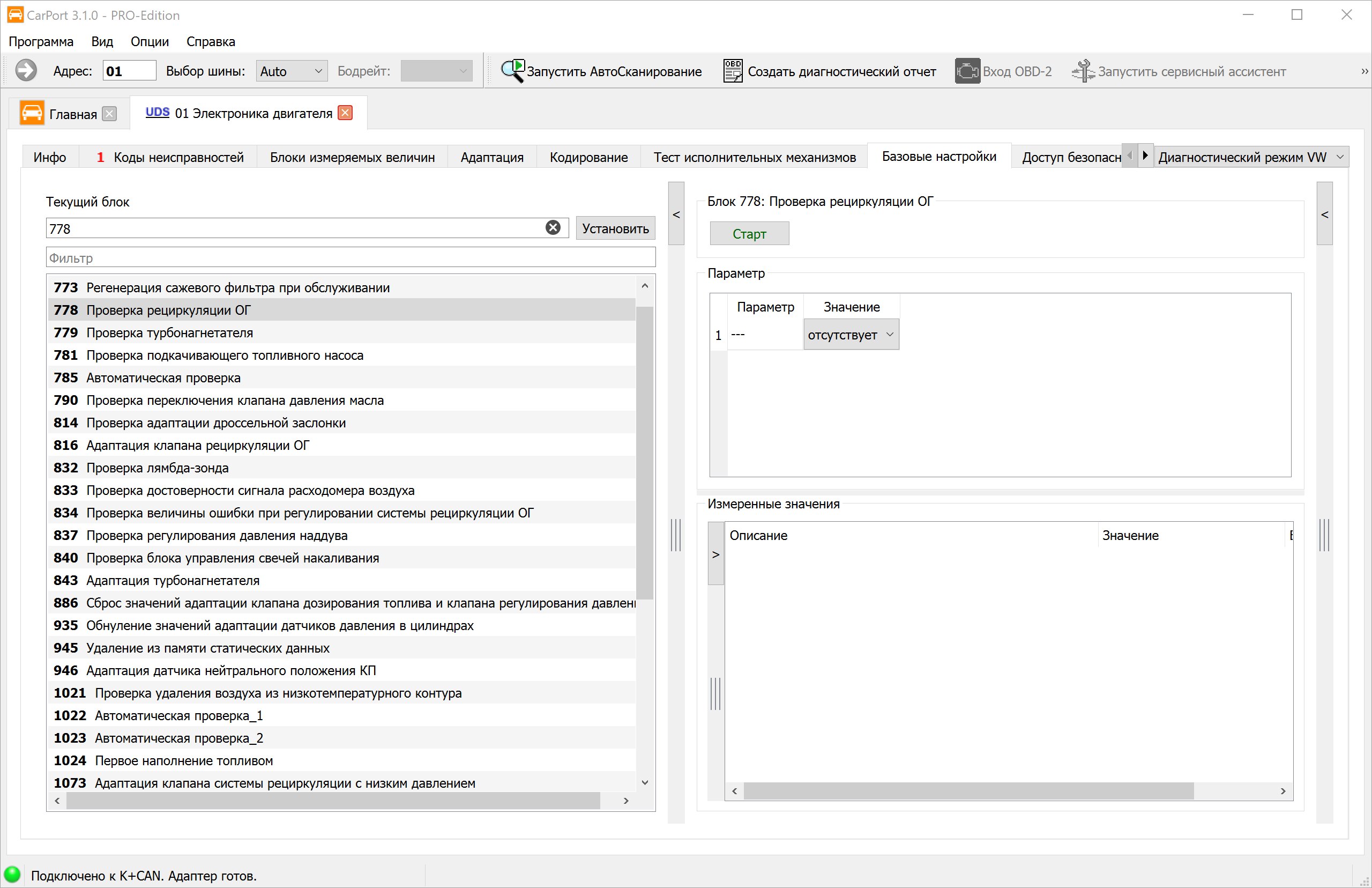1372x888 pixels.
Task: Expand the measured values side panel
Action: coord(715,553)
